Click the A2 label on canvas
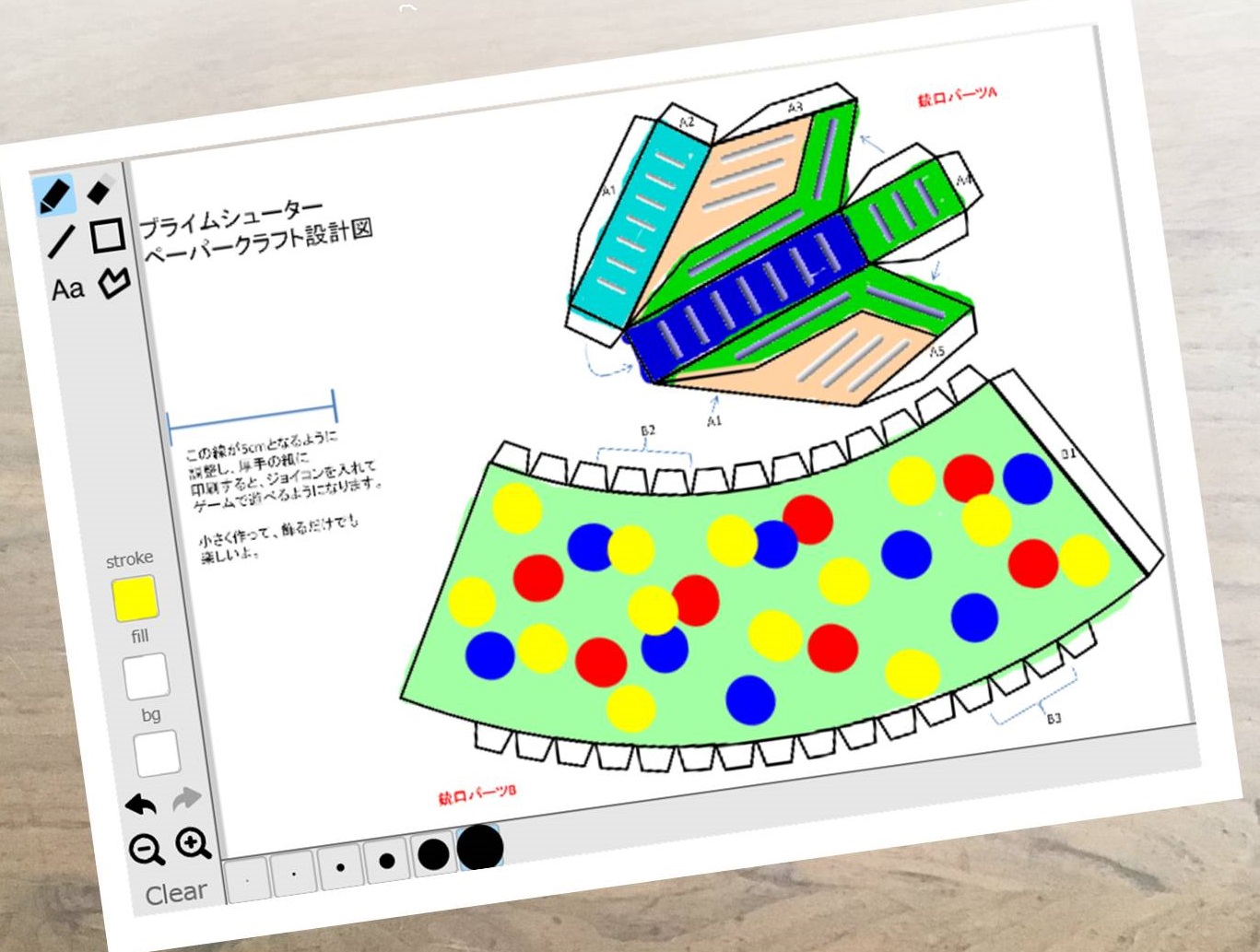This screenshot has height=952, width=1260. pyautogui.click(x=687, y=122)
